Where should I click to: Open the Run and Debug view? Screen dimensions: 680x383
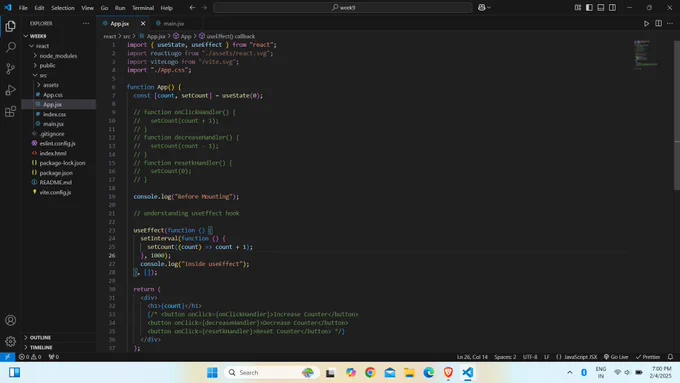tap(10, 90)
